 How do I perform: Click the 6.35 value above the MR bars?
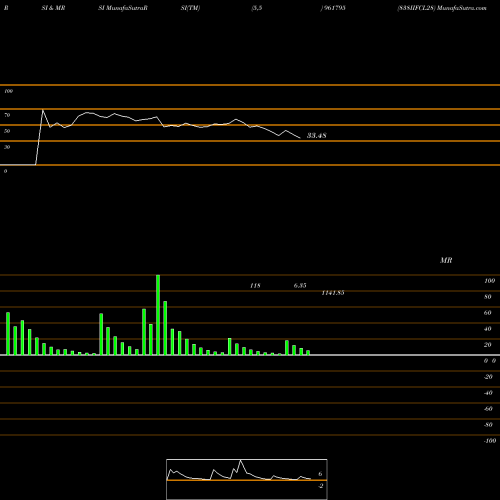(300, 286)
